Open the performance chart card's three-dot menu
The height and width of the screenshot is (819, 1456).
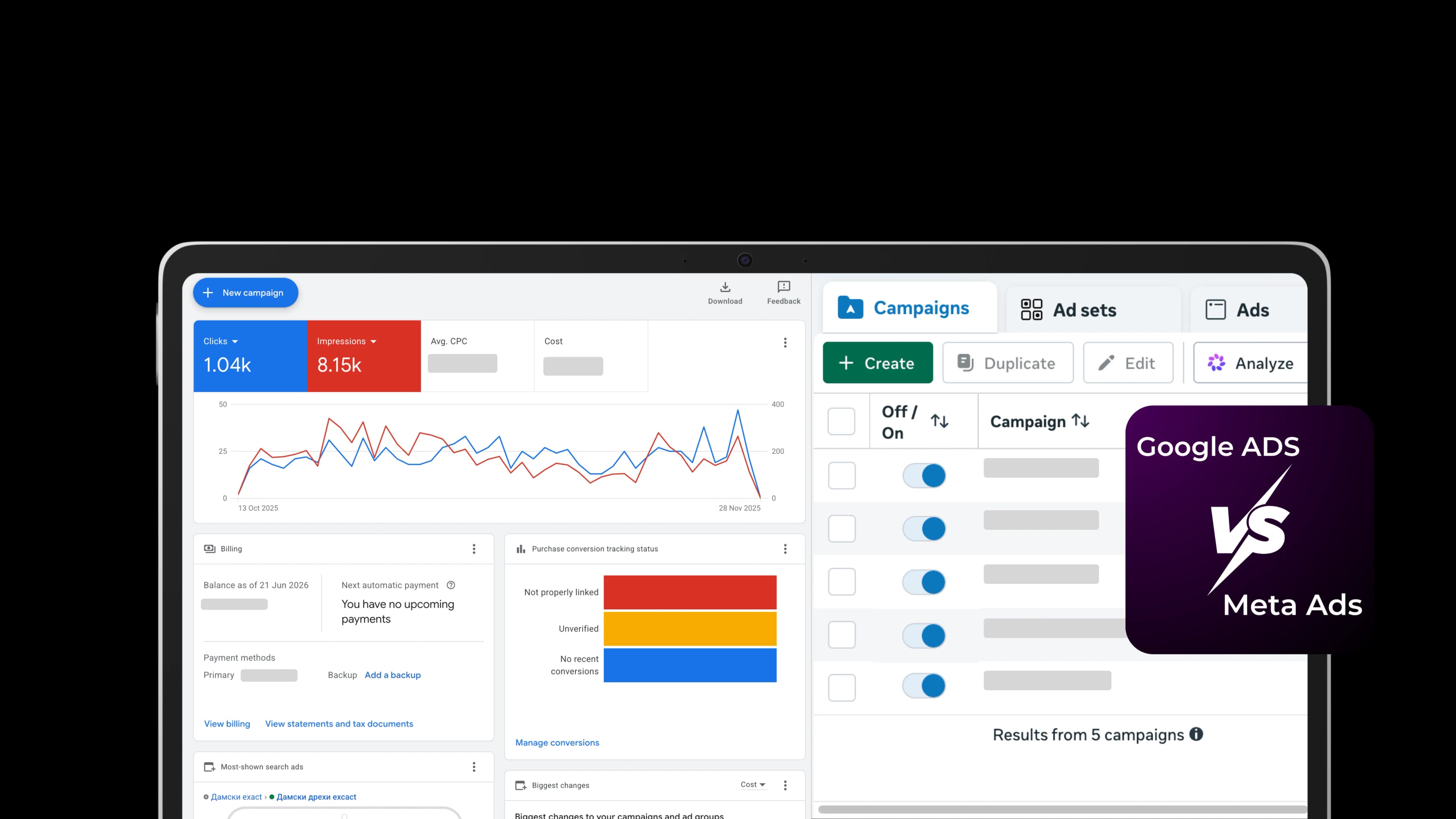coord(785,342)
